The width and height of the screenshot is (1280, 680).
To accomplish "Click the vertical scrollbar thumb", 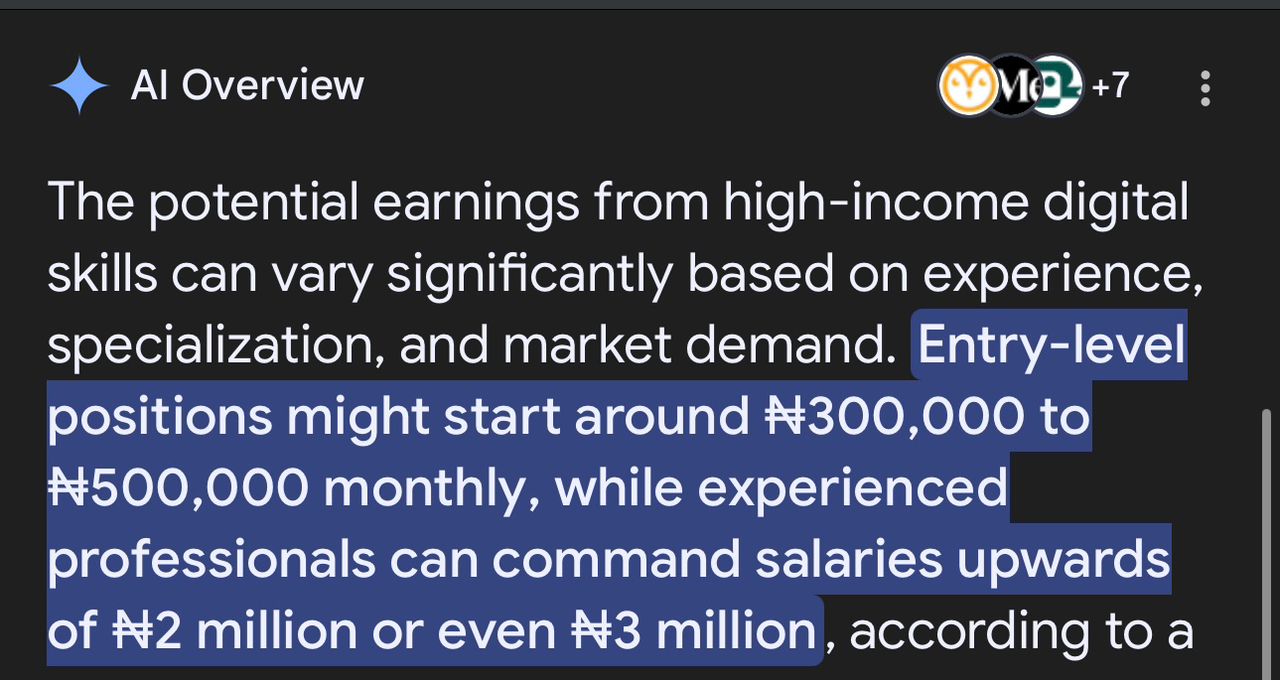I will (1268, 543).
